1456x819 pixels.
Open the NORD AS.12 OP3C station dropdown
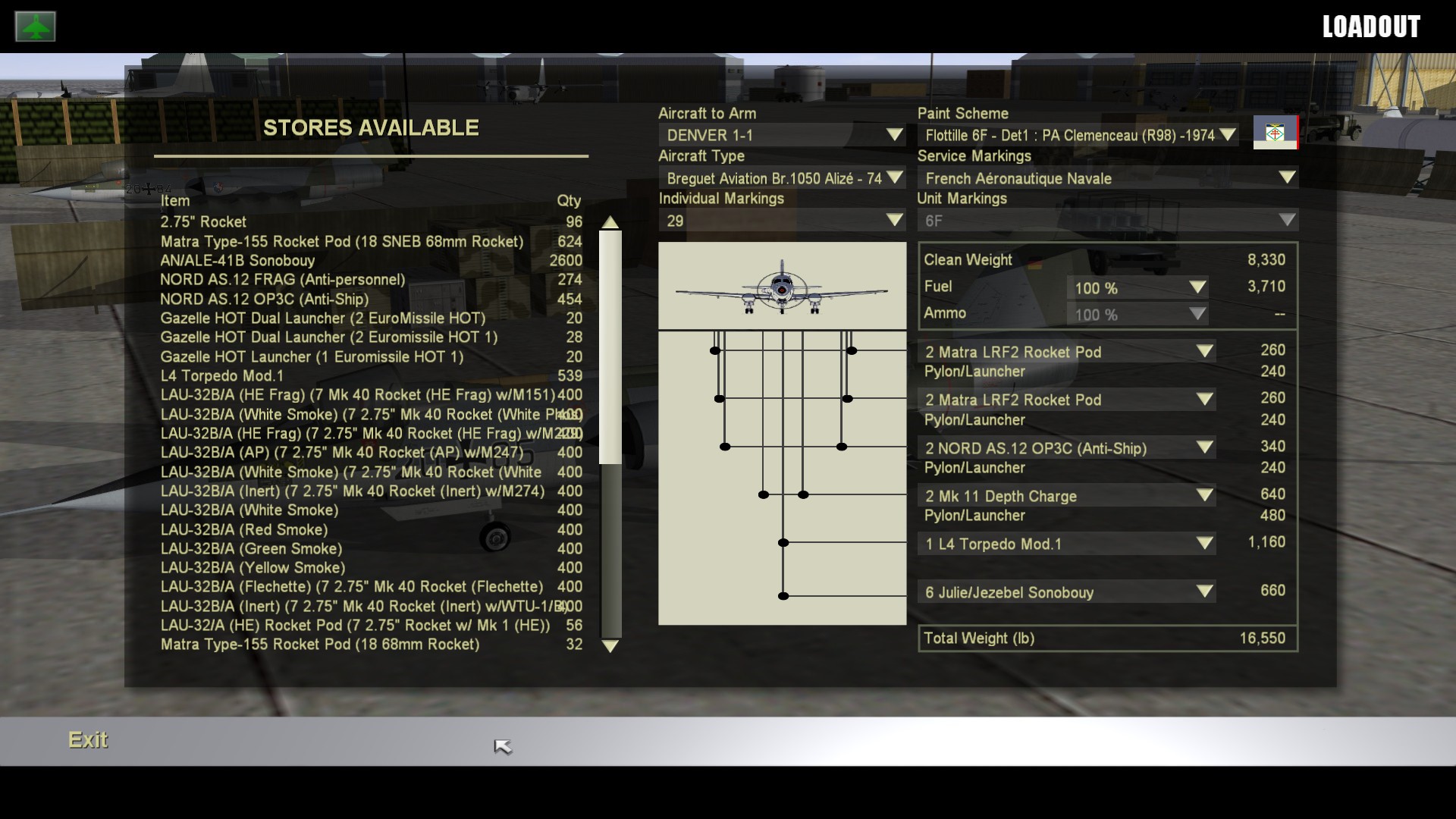pyautogui.click(x=1067, y=448)
